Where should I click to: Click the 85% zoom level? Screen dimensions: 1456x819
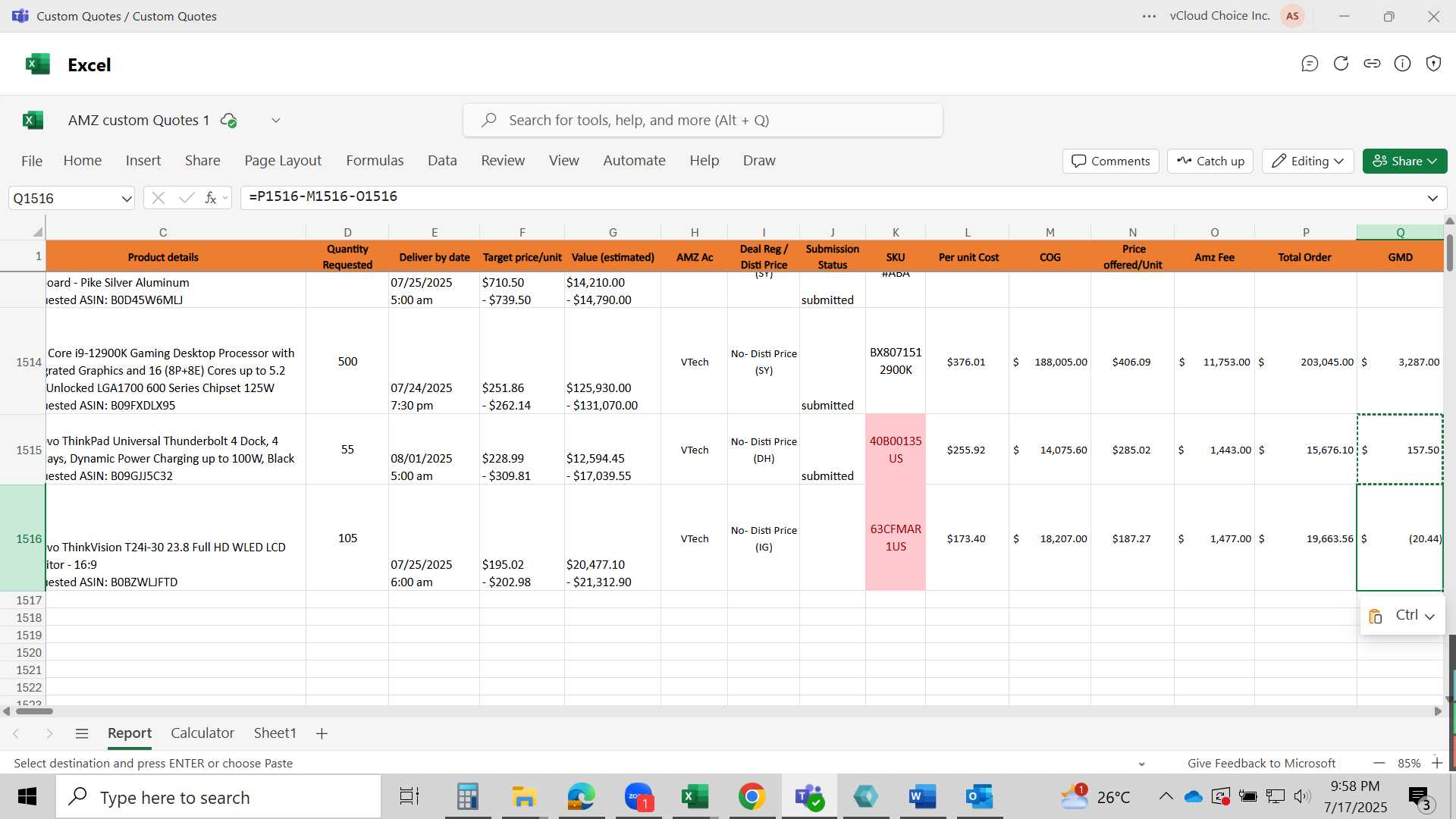point(1409,764)
